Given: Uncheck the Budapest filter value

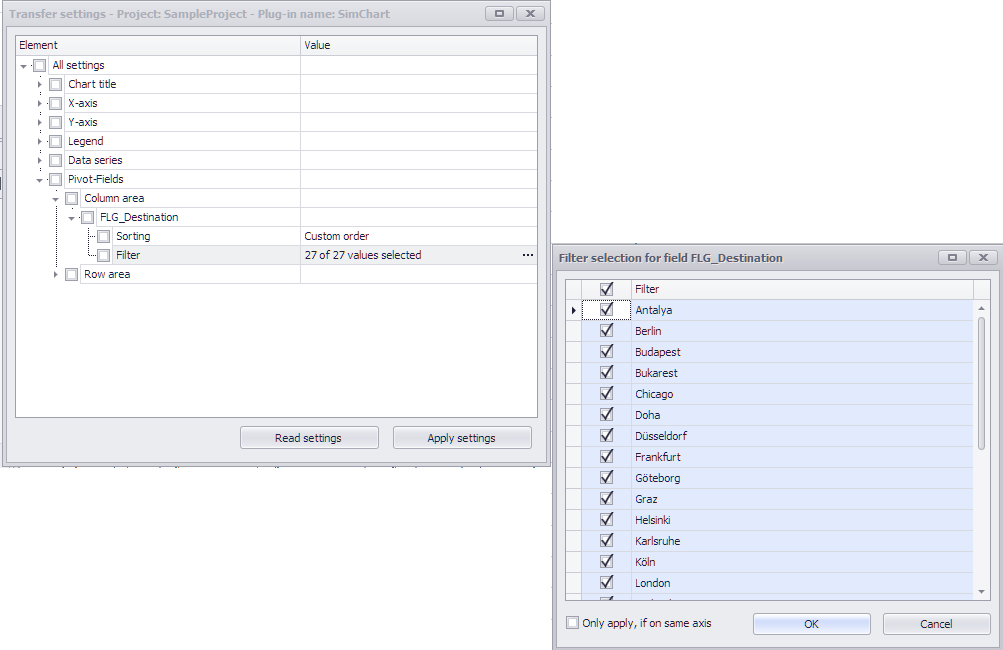Looking at the screenshot, I should (606, 352).
